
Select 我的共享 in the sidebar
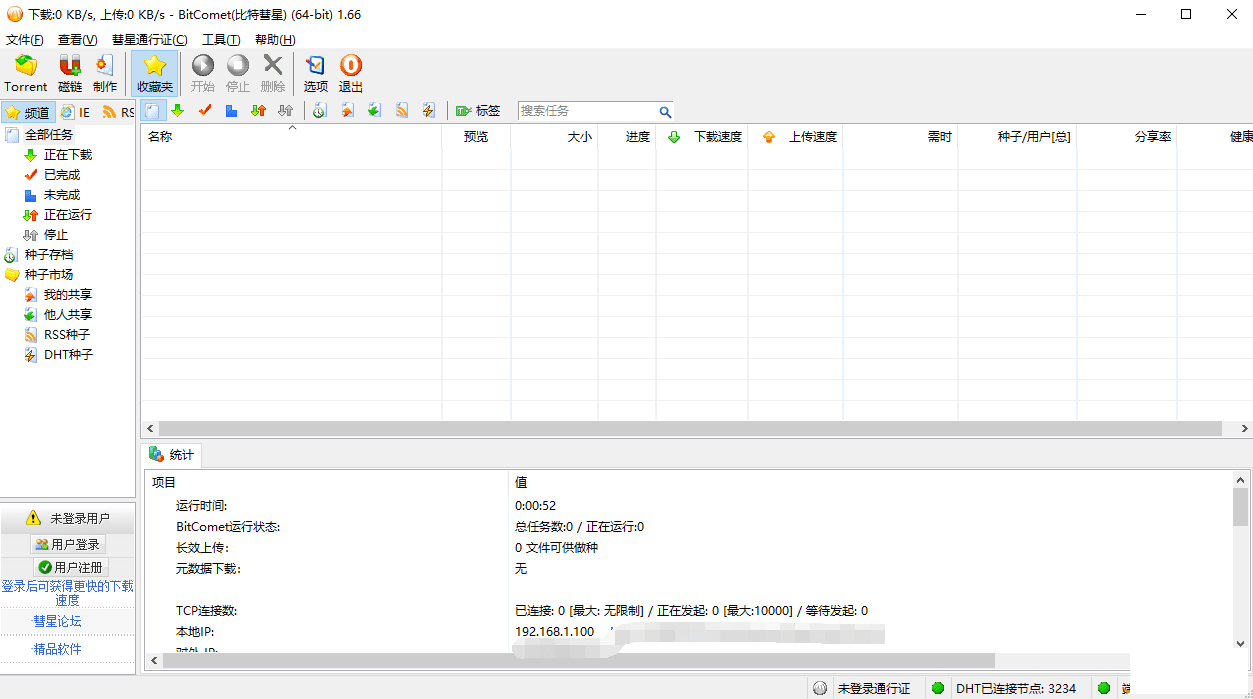pos(68,294)
